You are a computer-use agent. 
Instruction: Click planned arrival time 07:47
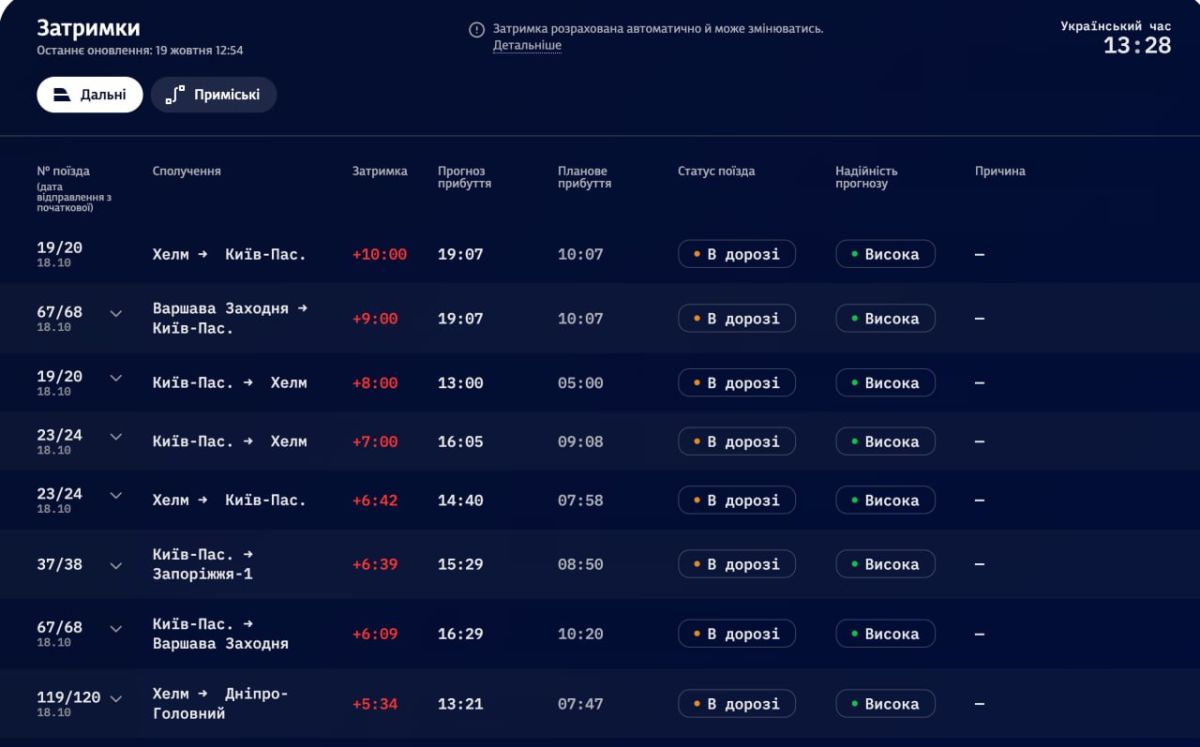tap(581, 704)
